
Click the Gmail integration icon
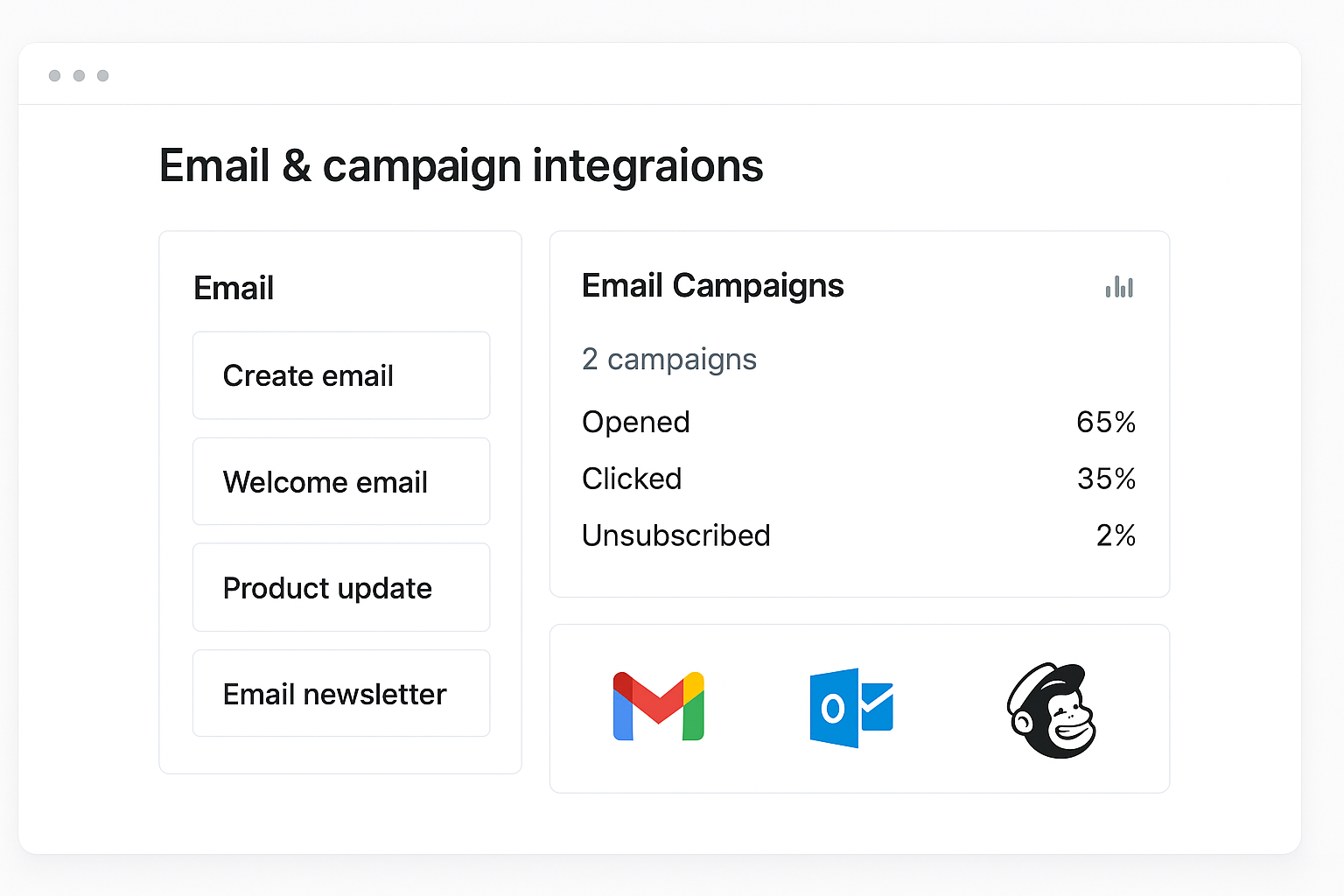pos(658,707)
